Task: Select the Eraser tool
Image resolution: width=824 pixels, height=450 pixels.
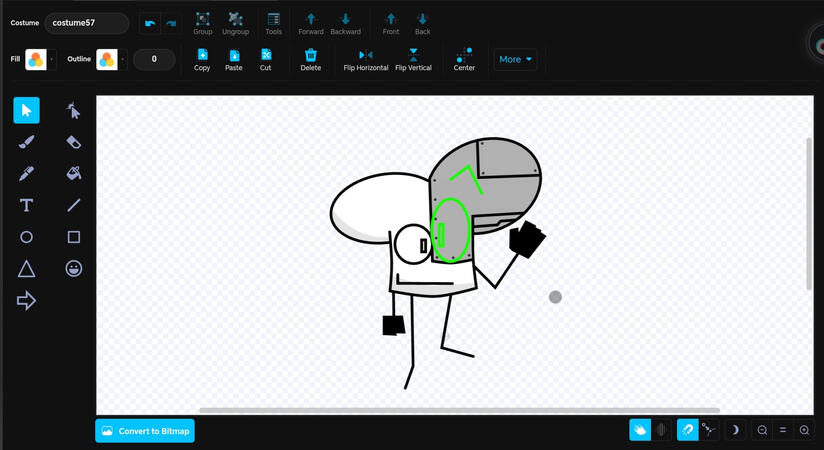Action: click(74, 142)
